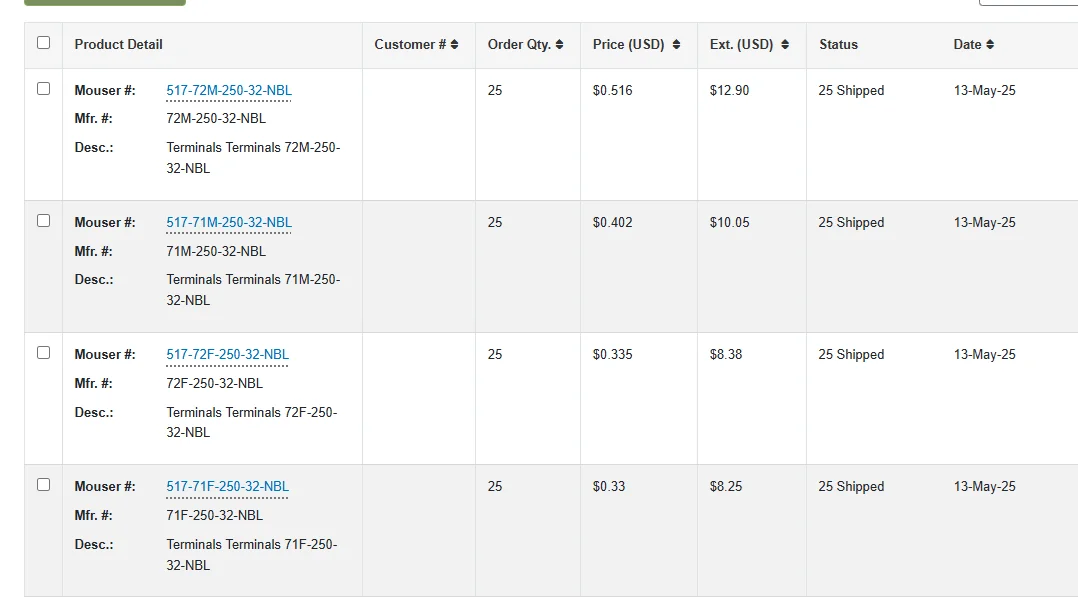Open Mouser part link 517-72M-250-32-NBL
Image resolution: width=1078 pixels, height=597 pixels.
point(229,90)
